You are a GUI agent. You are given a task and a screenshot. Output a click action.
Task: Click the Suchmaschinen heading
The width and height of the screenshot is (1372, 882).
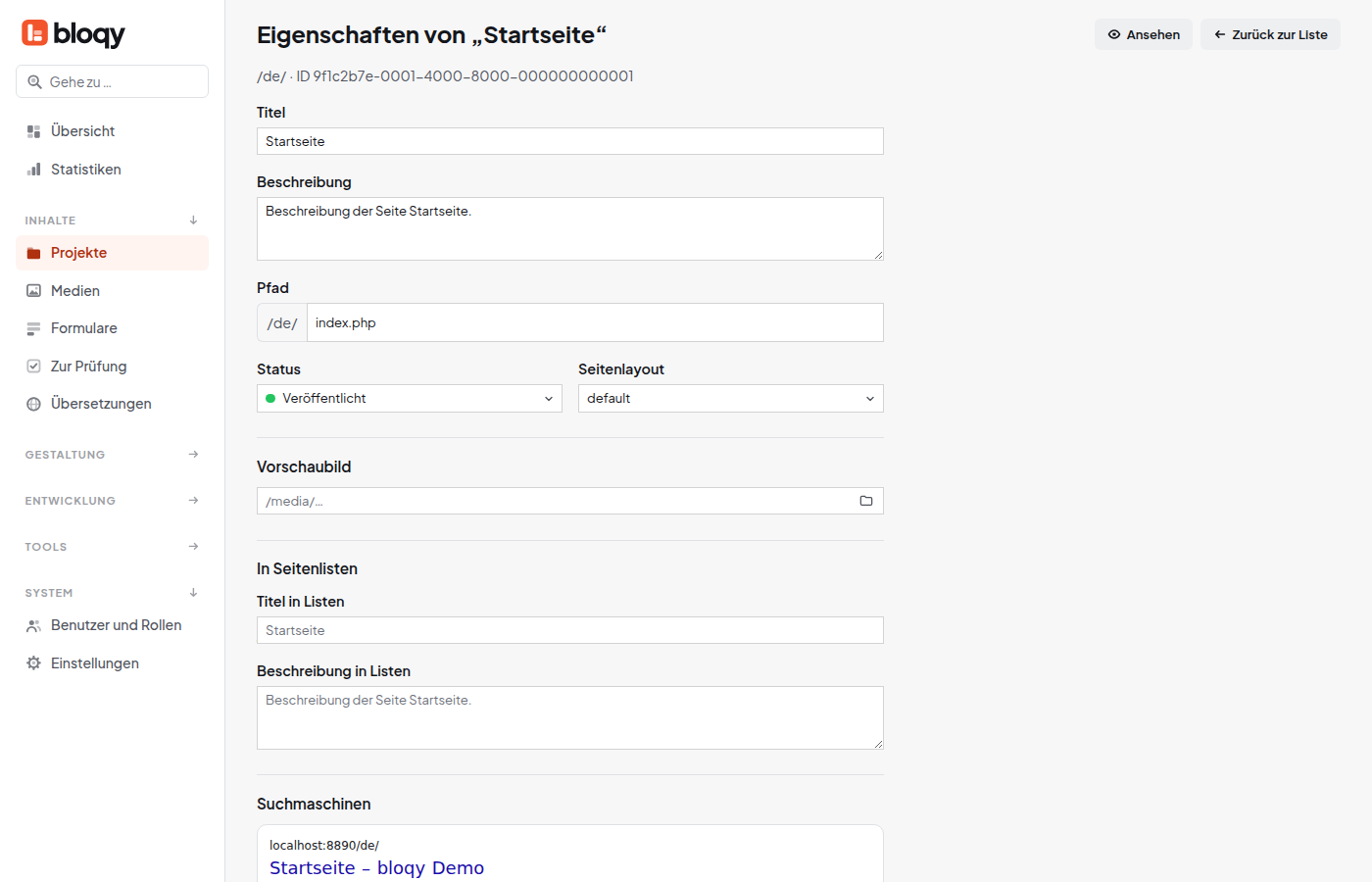pos(314,804)
